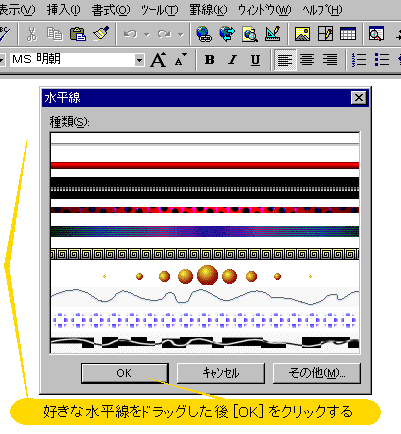The image size is (401, 434).
Task: Toggle Underline formatting
Action: (255, 60)
